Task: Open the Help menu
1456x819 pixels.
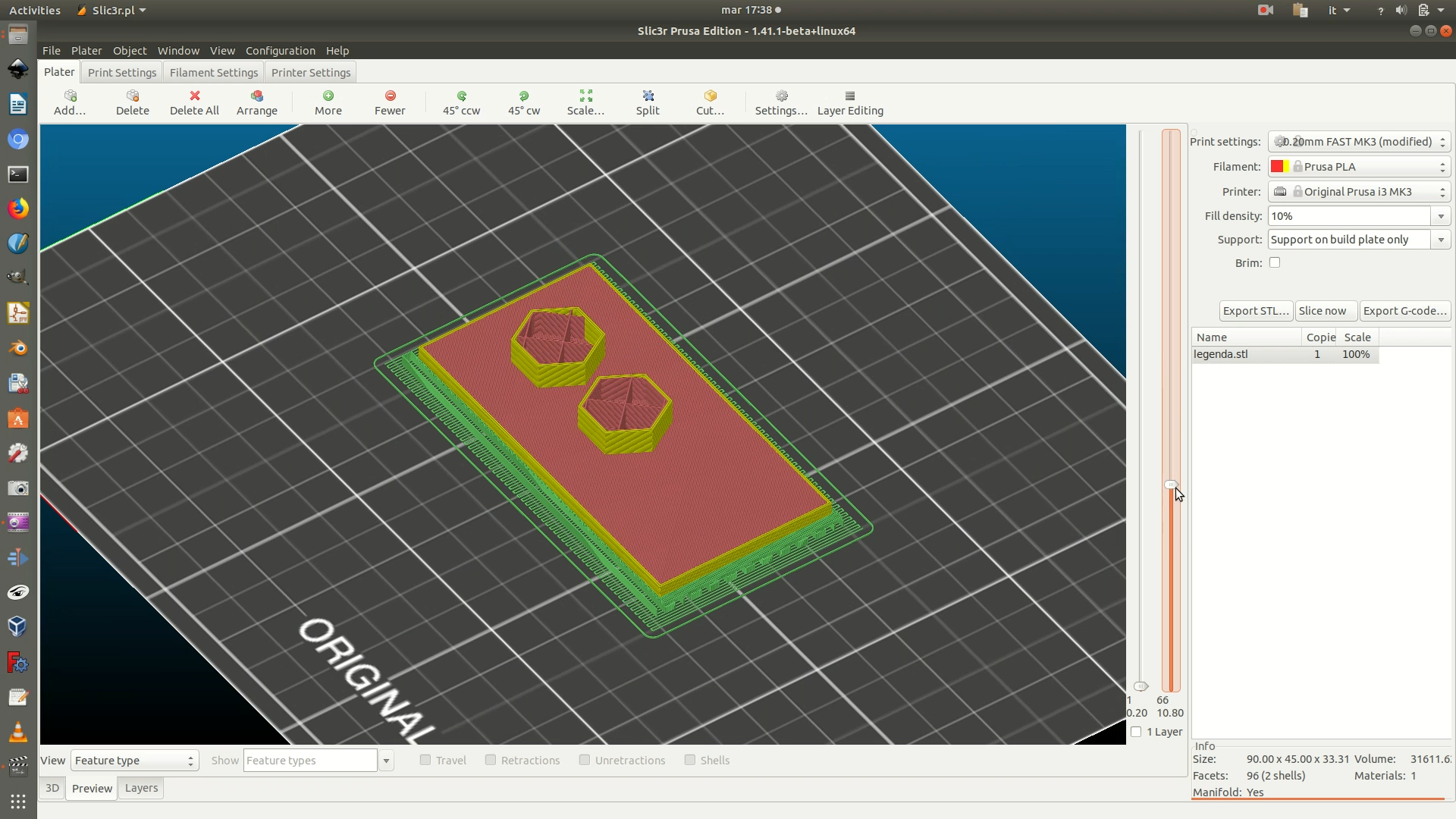Action: [337, 50]
